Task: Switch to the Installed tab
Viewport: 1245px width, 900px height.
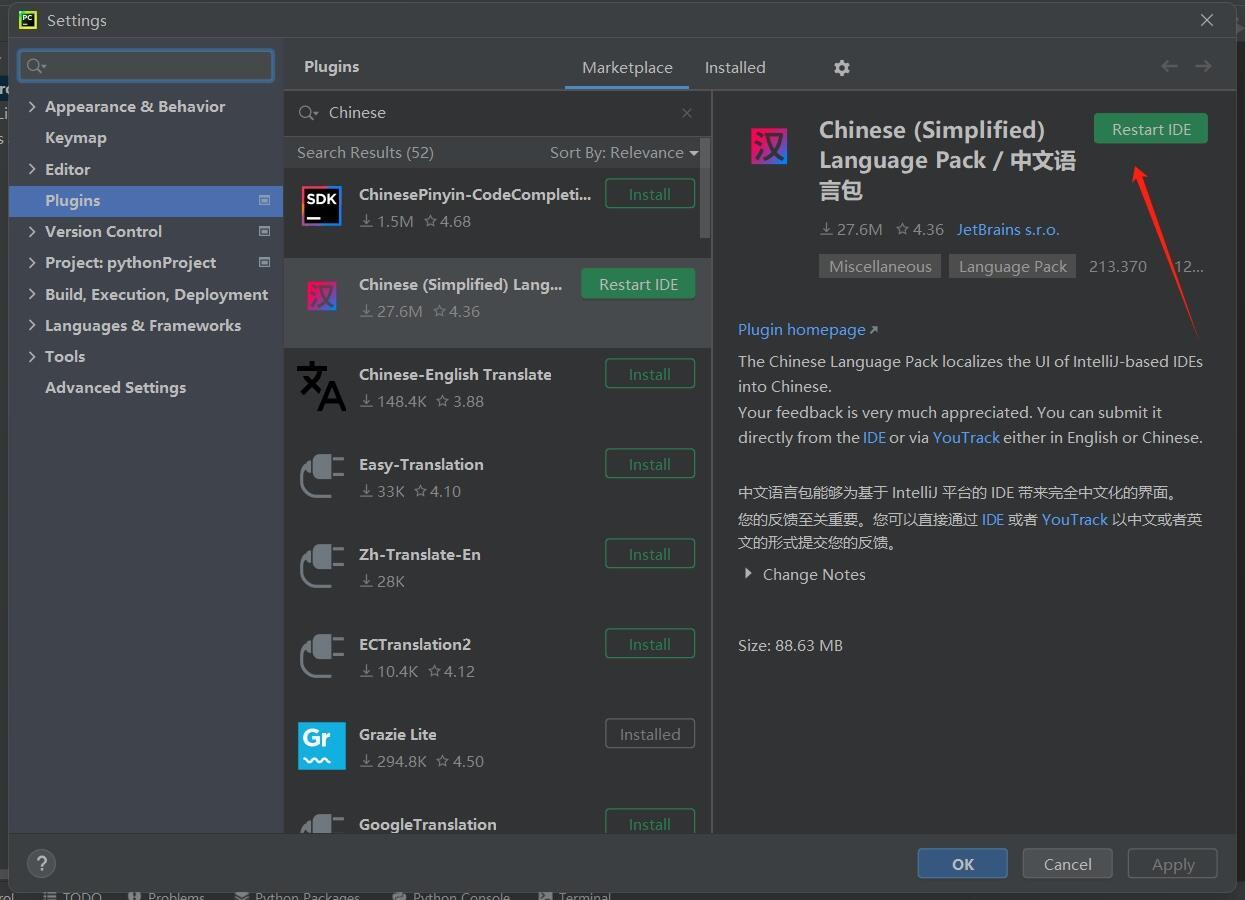Action: 735,68
